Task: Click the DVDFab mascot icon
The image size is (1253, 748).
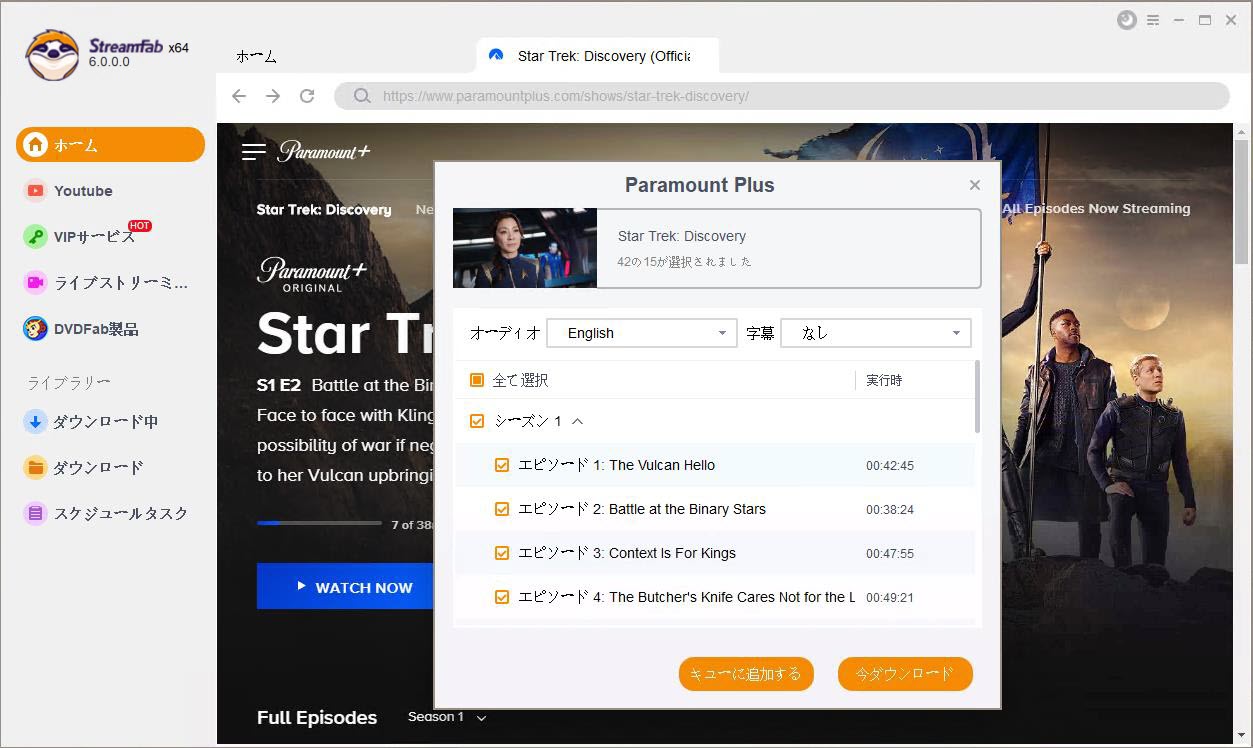Action: 35,329
